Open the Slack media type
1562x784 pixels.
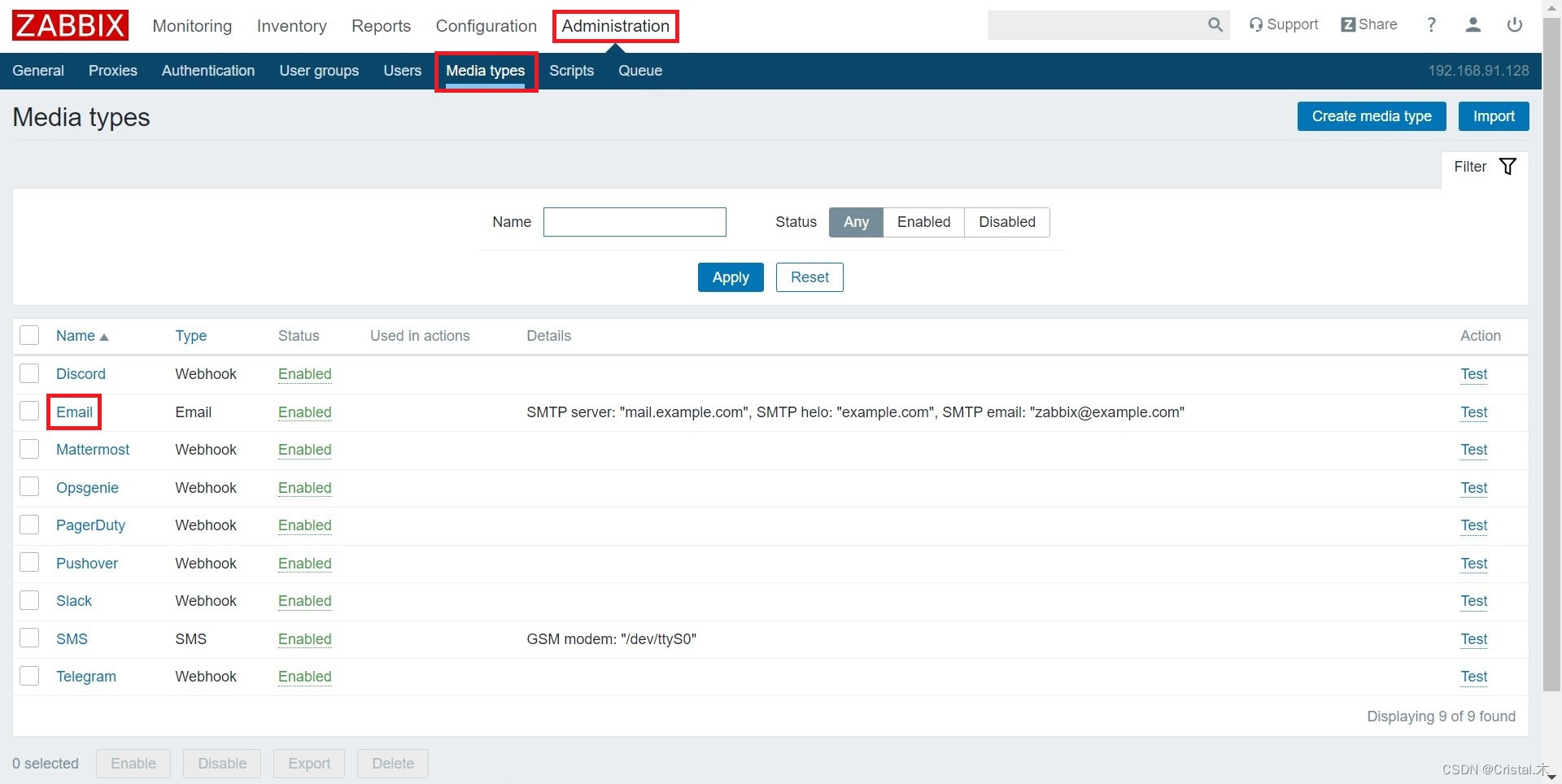point(73,601)
